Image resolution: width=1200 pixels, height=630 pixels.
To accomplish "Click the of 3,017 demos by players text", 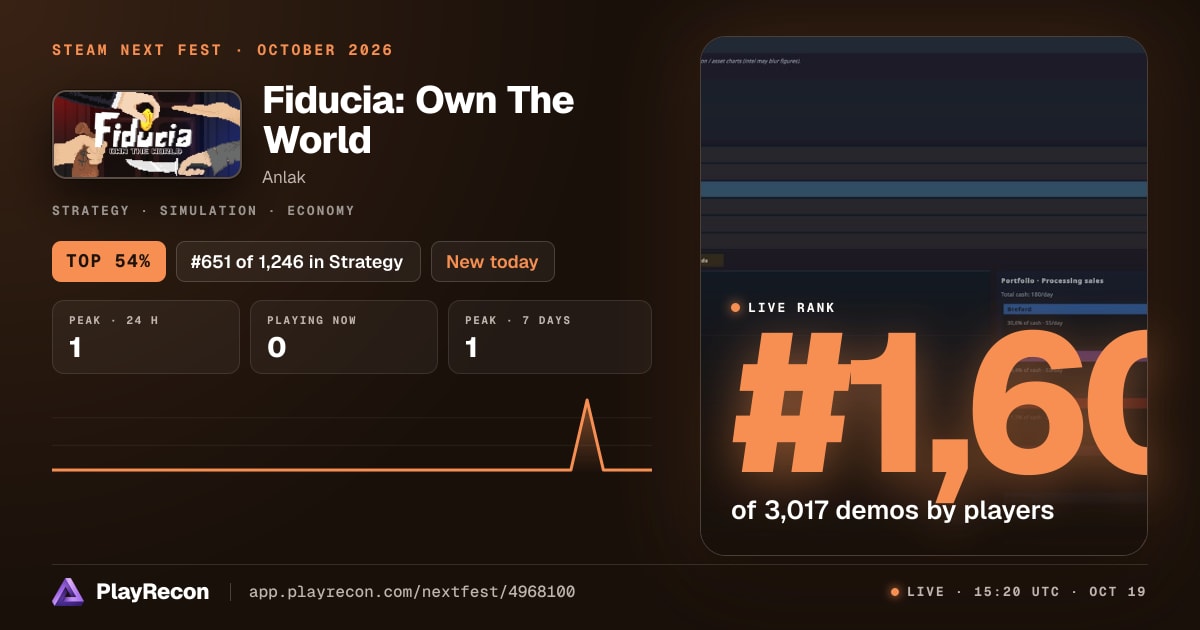I will (x=892, y=510).
